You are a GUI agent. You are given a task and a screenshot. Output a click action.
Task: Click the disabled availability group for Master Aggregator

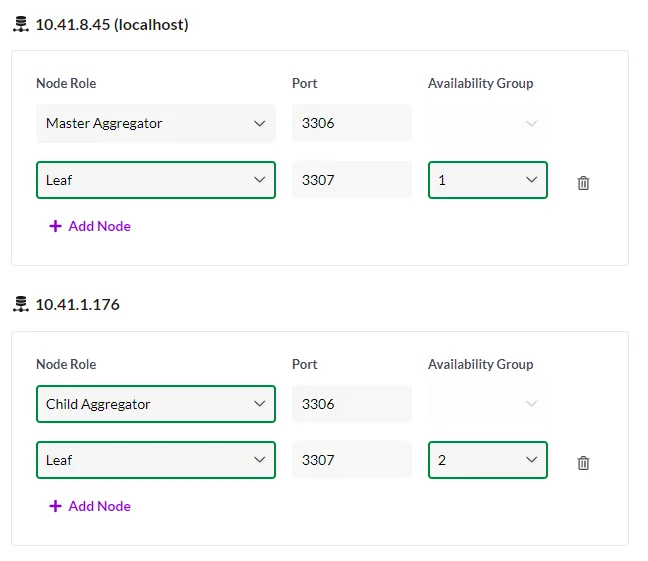click(x=488, y=123)
